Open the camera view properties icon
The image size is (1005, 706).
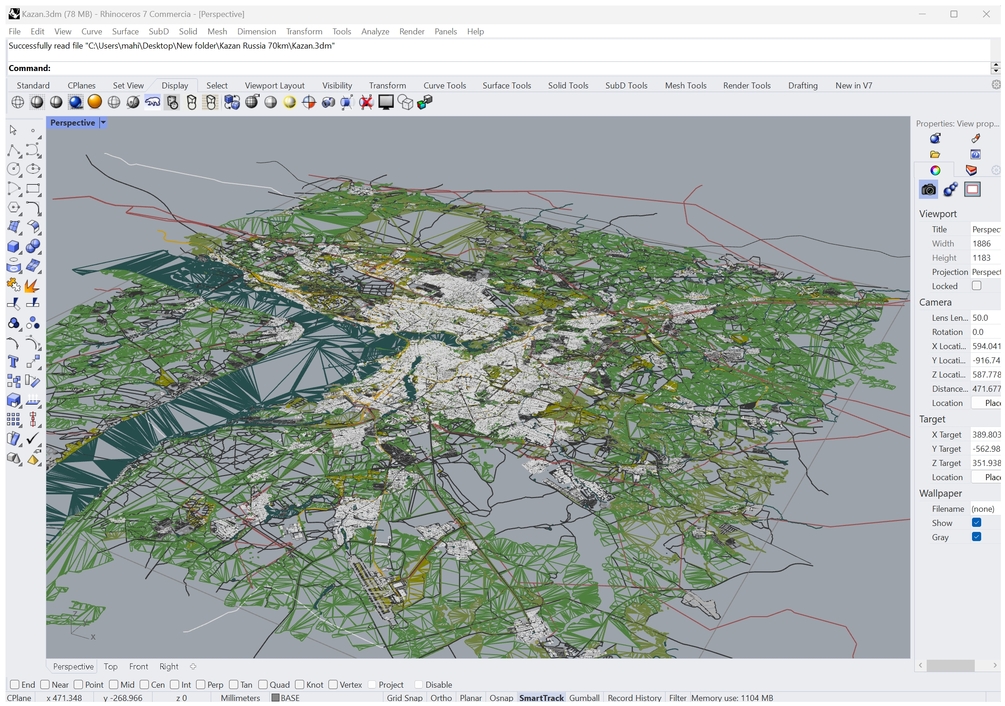click(928, 190)
